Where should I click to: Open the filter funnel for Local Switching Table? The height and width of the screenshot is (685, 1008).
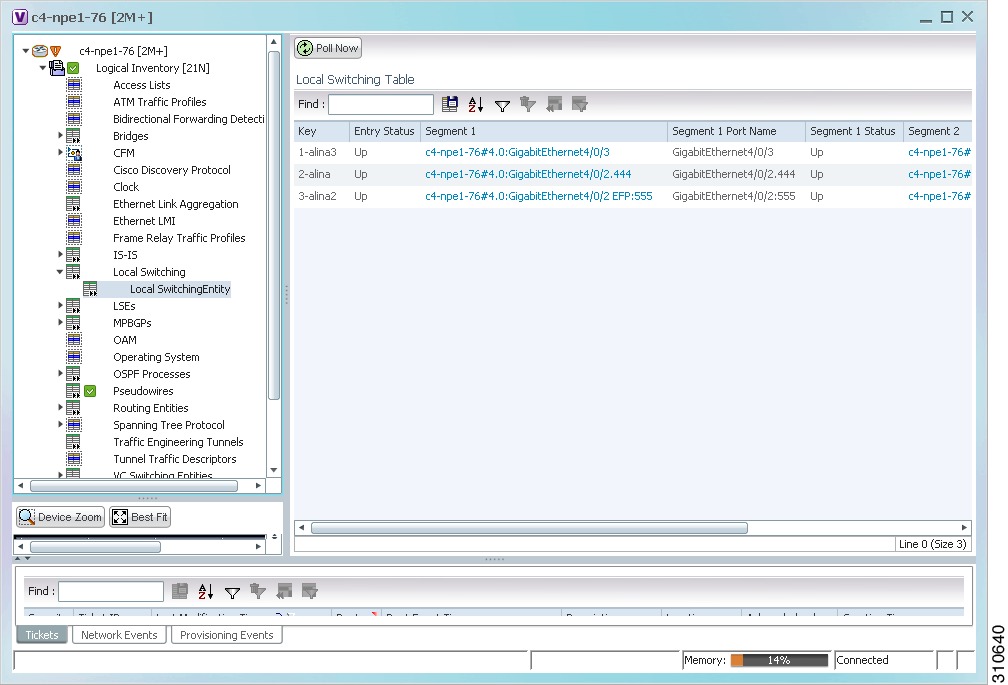click(x=502, y=105)
